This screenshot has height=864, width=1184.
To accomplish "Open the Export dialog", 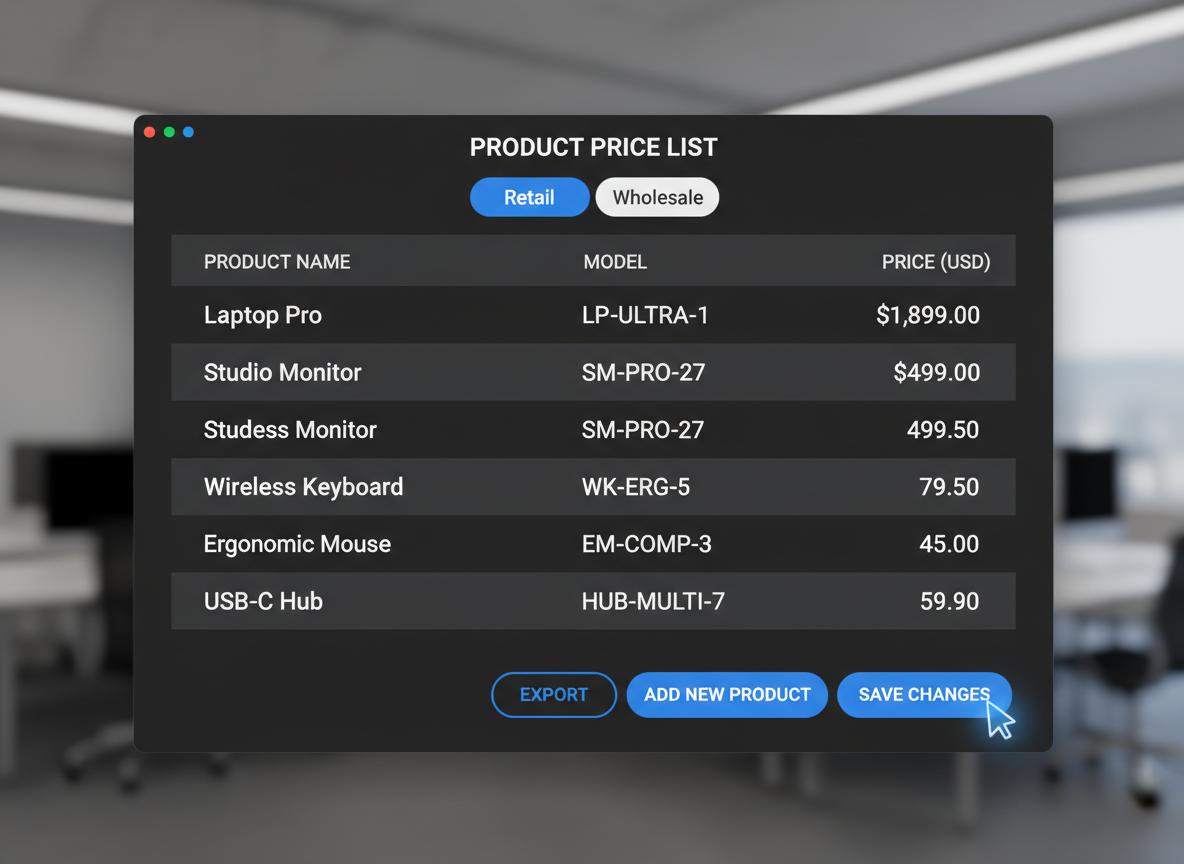I will [553, 694].
